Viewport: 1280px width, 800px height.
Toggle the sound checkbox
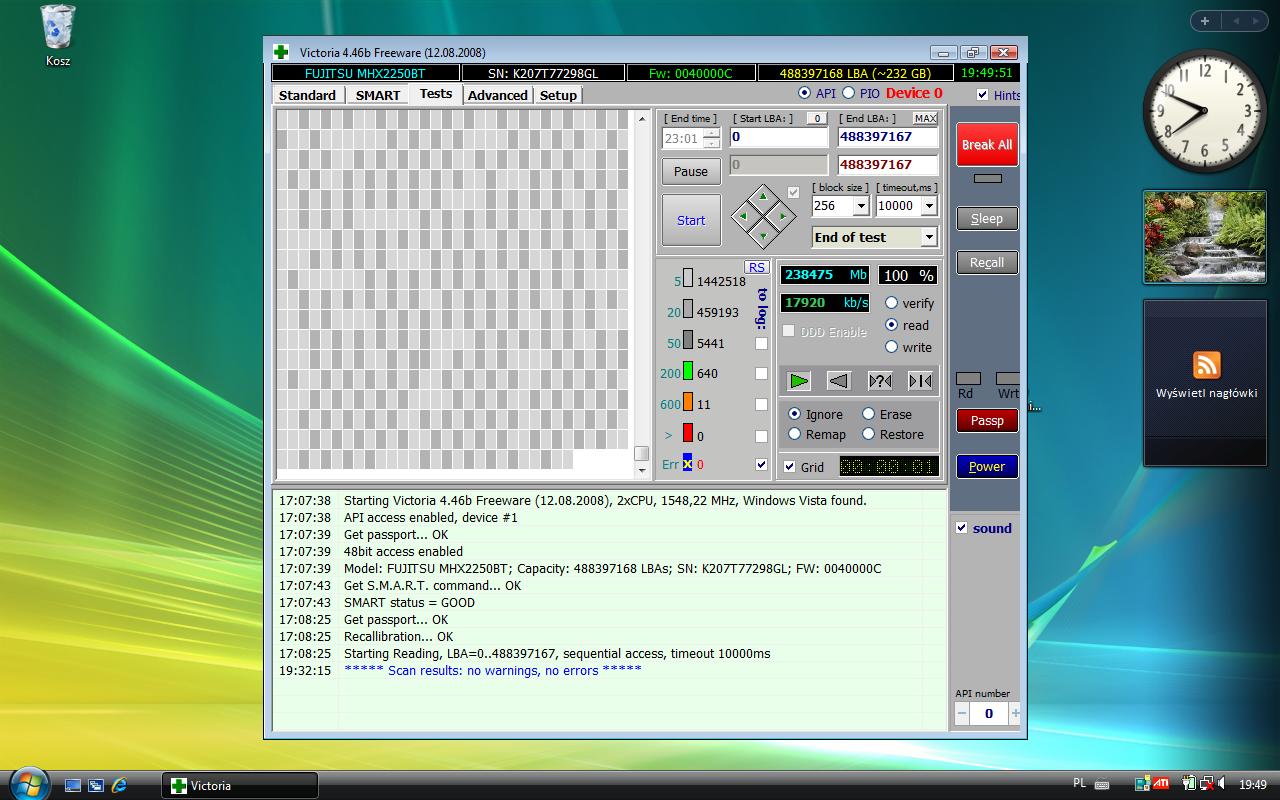pyautogui.click(x=961, y=528)
